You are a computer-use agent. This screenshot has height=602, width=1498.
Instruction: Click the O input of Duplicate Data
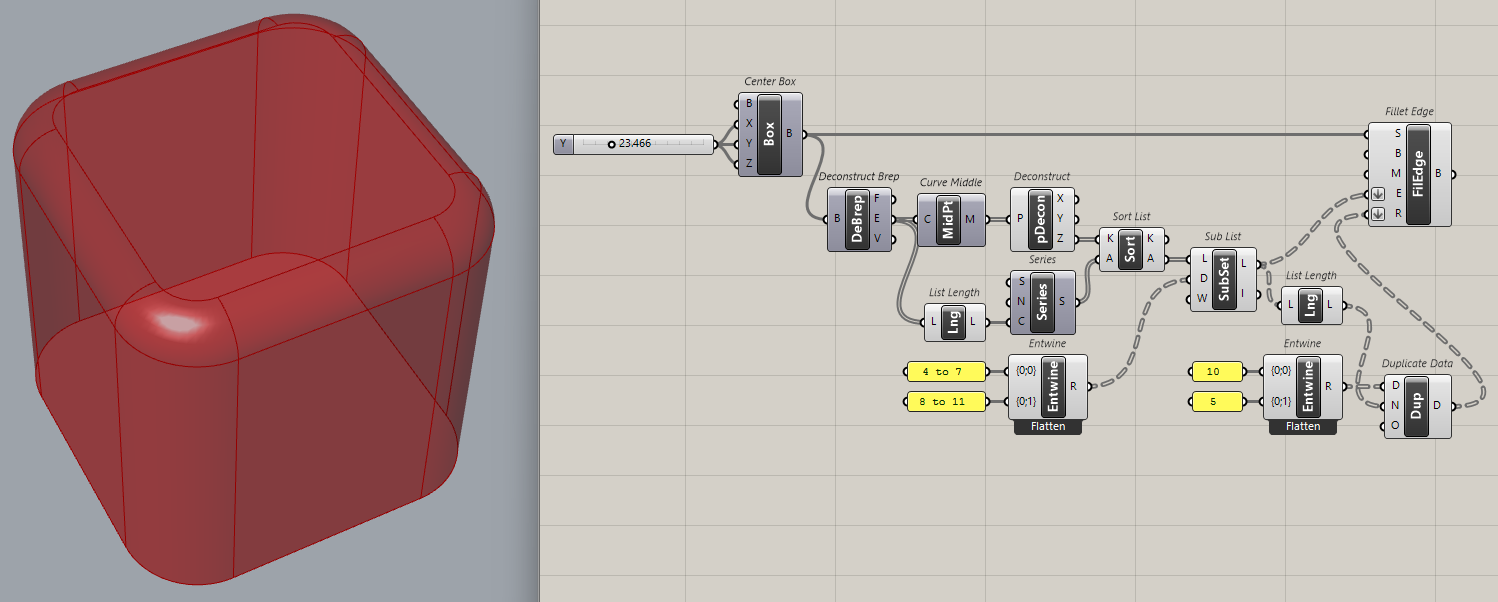1396,425
